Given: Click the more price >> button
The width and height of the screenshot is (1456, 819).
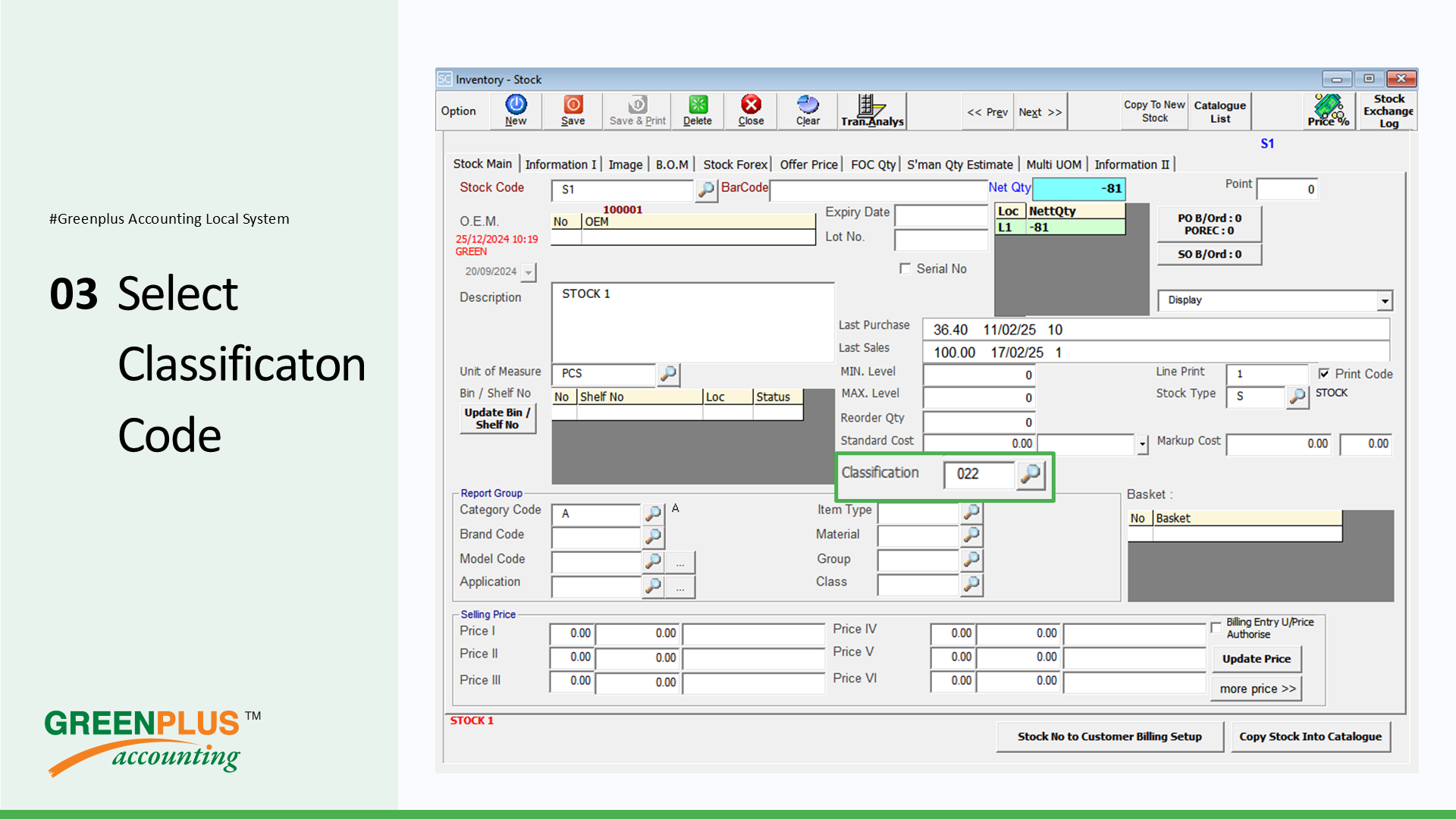Looking at the screenshot, I should pyautogui.click(x=1257, y=689).
